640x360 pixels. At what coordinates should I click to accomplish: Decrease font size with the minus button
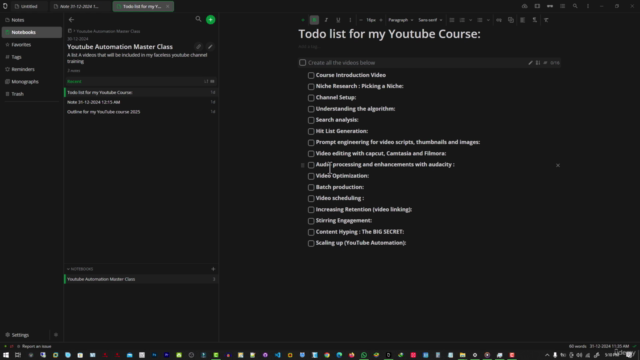point(361,20)
